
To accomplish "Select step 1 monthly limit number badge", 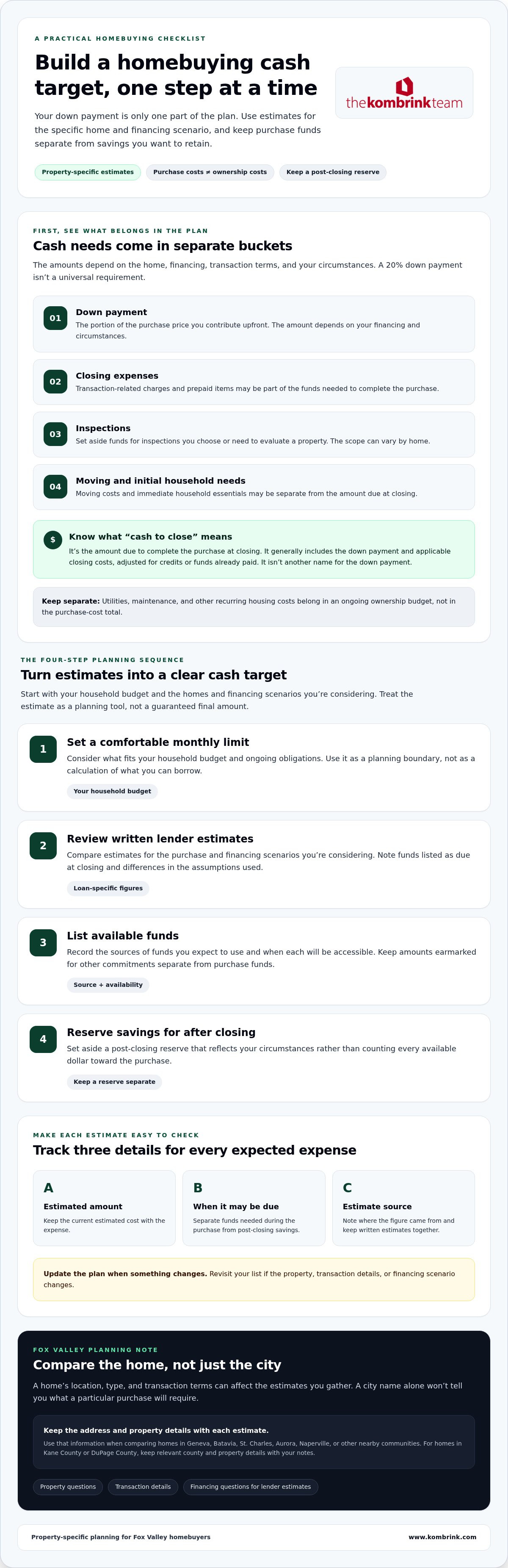I will [43, 749].
